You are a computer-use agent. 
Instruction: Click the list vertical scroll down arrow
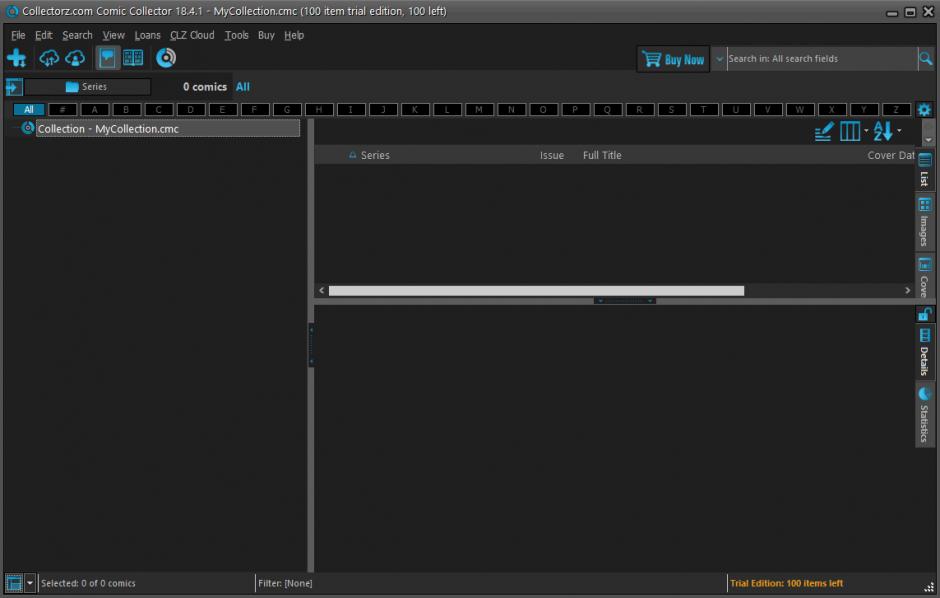(x=928, y=139)
